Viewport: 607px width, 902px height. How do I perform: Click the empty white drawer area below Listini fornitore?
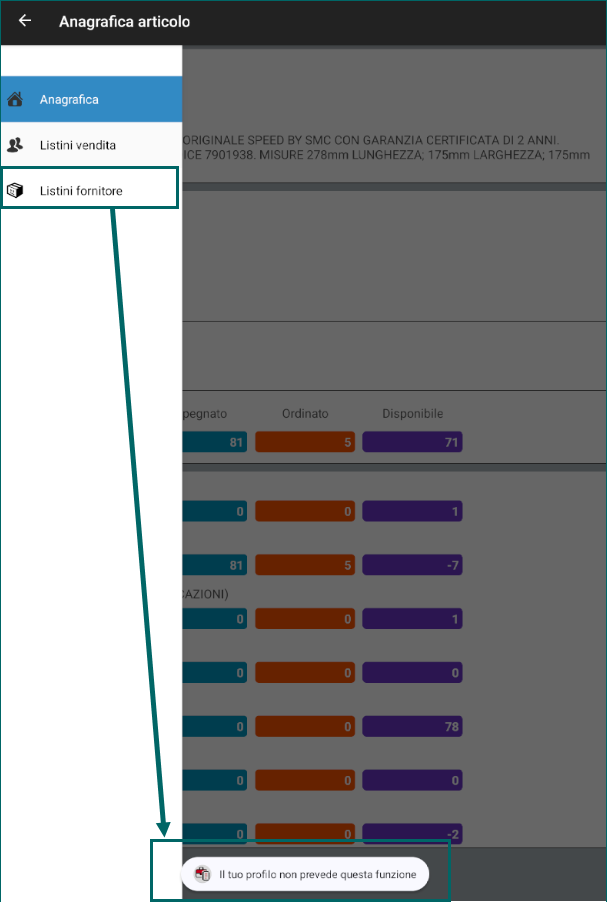coord(91,518)
